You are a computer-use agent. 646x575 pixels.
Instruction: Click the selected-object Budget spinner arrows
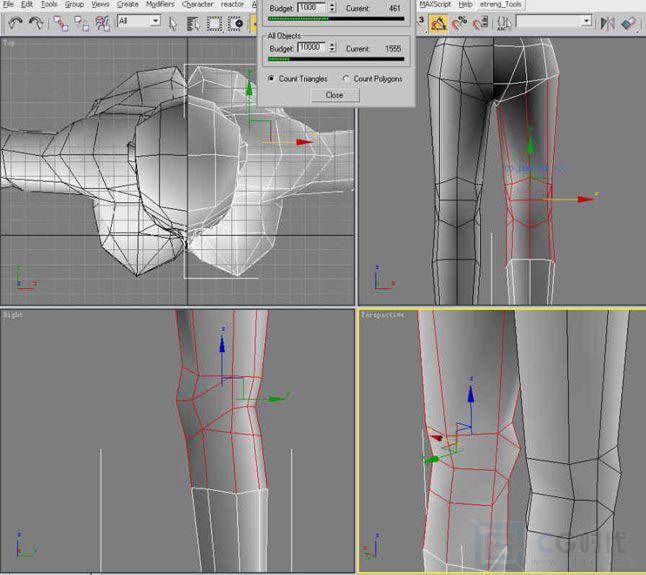[x=332, y=8]
